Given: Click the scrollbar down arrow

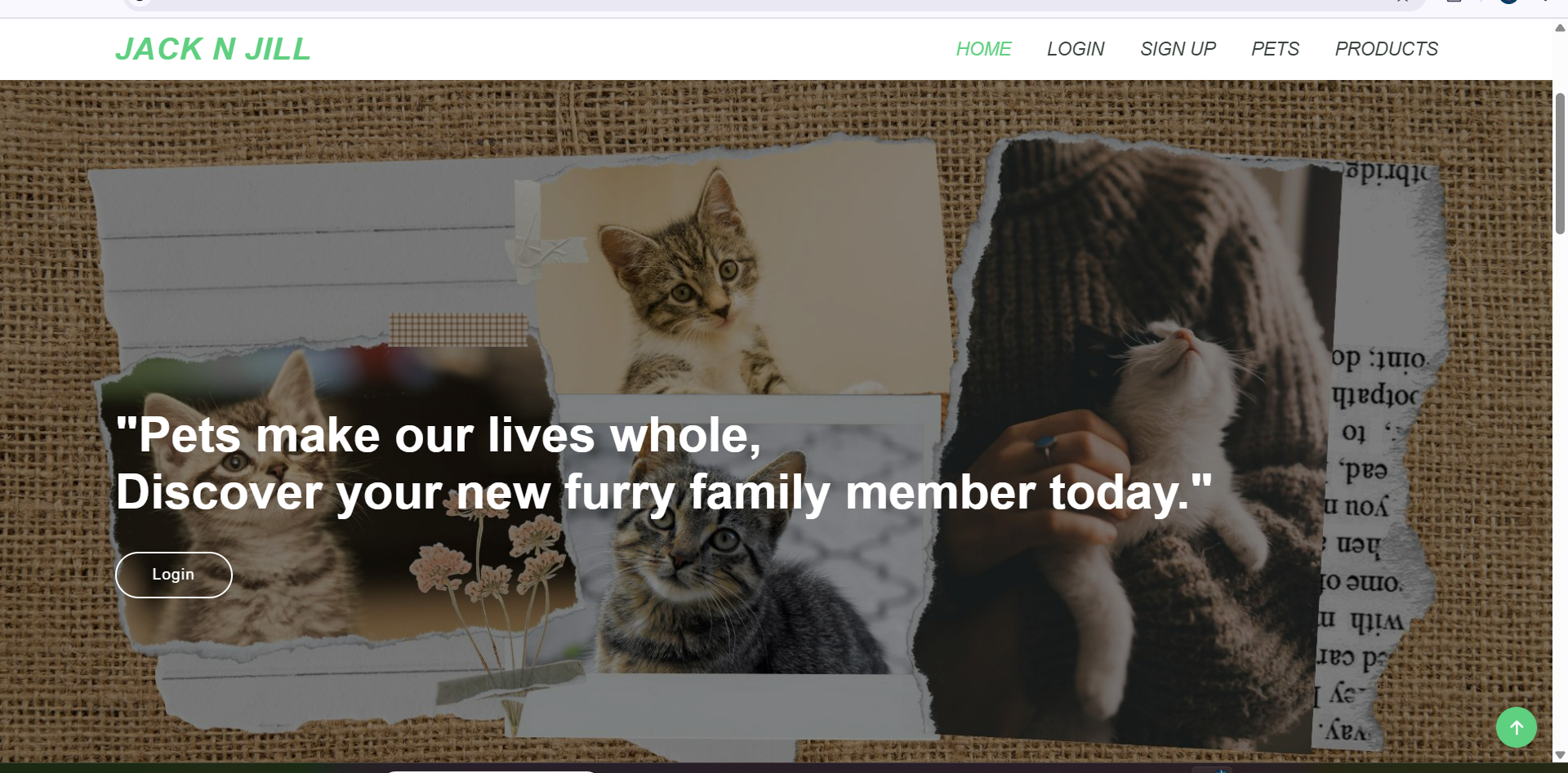Looking at the screenshot, I should tap(1560, 755).
